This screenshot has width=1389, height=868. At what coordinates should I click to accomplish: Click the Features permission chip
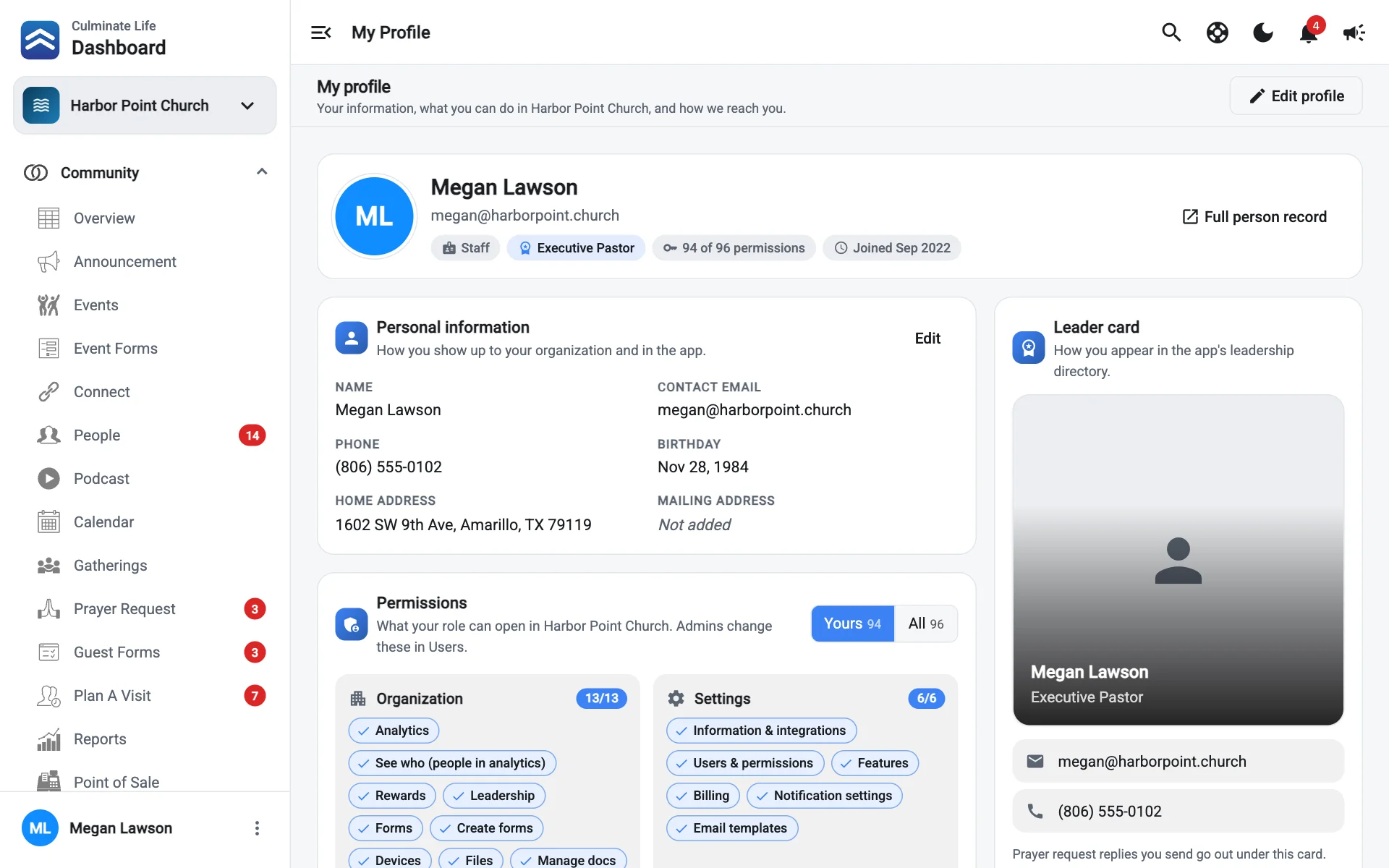pyautogui.click(x=875, y=763)
